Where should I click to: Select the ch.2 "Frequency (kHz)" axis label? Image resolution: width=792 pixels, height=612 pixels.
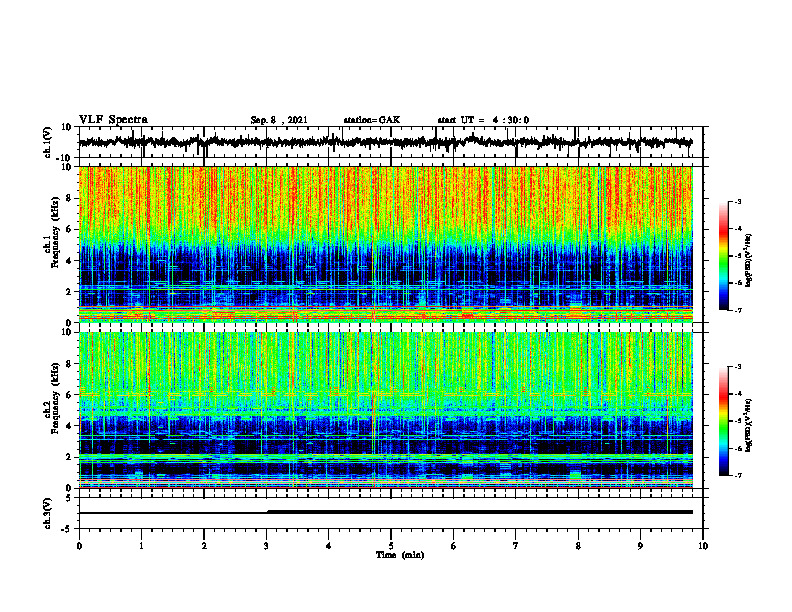click(x=56, y=398)
